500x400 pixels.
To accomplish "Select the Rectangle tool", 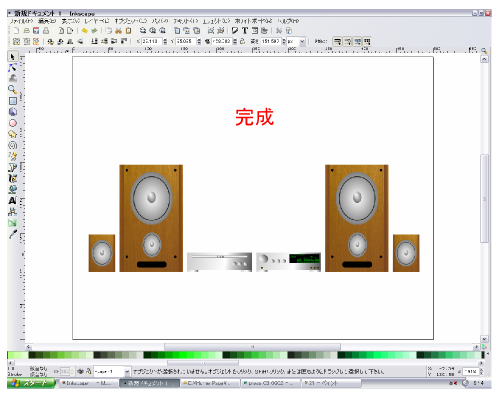I will coord(13,101).
